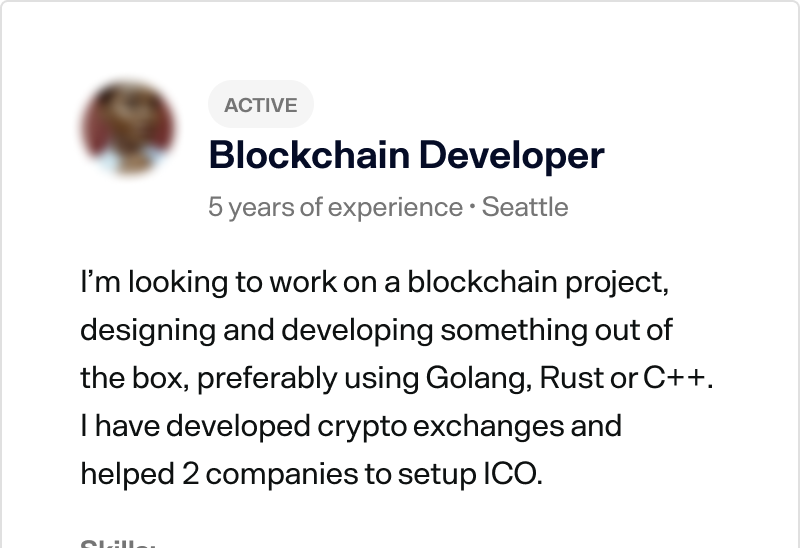Click the ACTIVE status badge
This screenshot has width=800, height=548.
pos(260,105)
